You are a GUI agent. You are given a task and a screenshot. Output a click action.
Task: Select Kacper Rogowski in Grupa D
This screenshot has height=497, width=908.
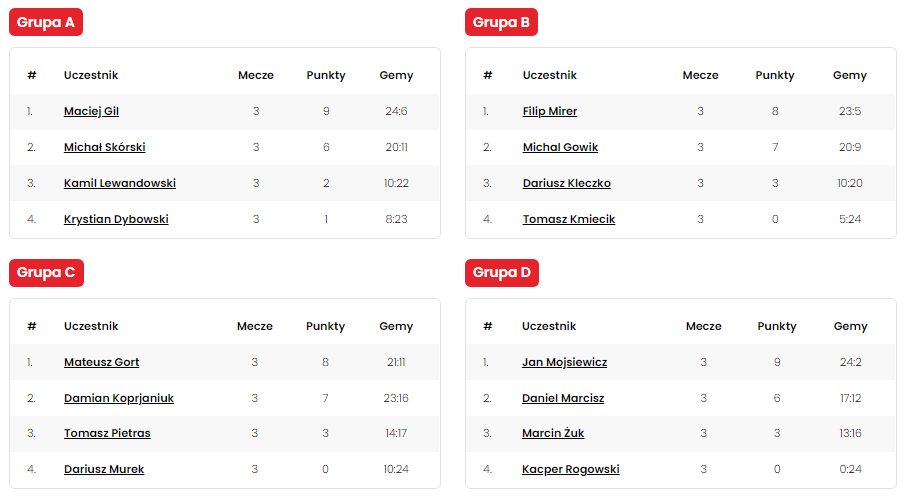tap(570, 469)
